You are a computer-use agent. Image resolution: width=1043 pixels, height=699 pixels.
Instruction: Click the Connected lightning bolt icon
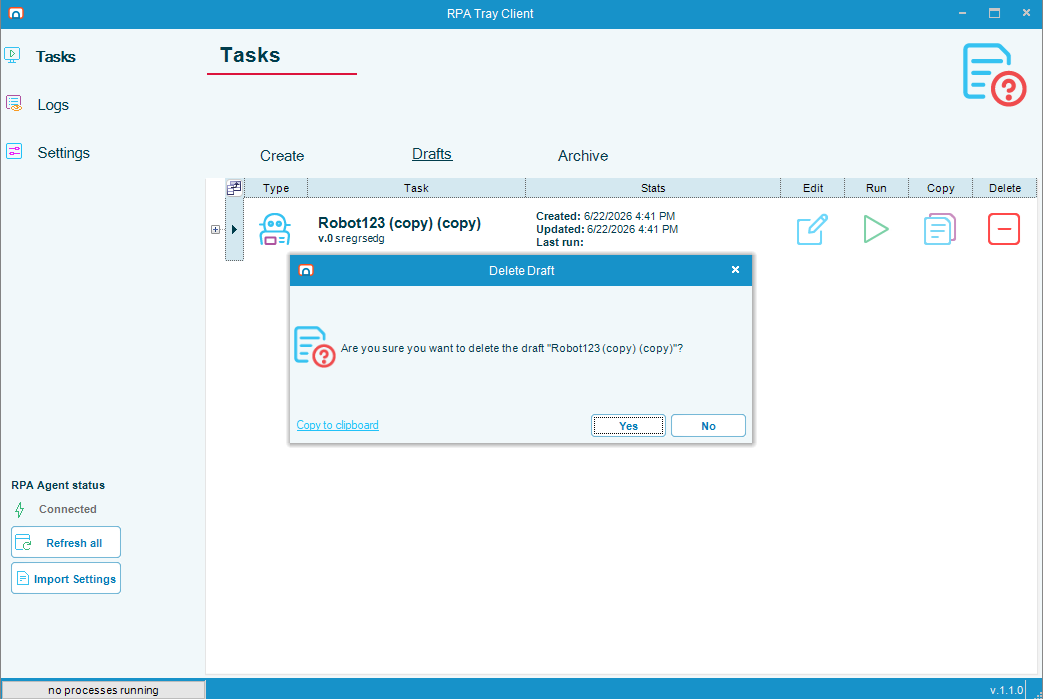click(20, 509)
